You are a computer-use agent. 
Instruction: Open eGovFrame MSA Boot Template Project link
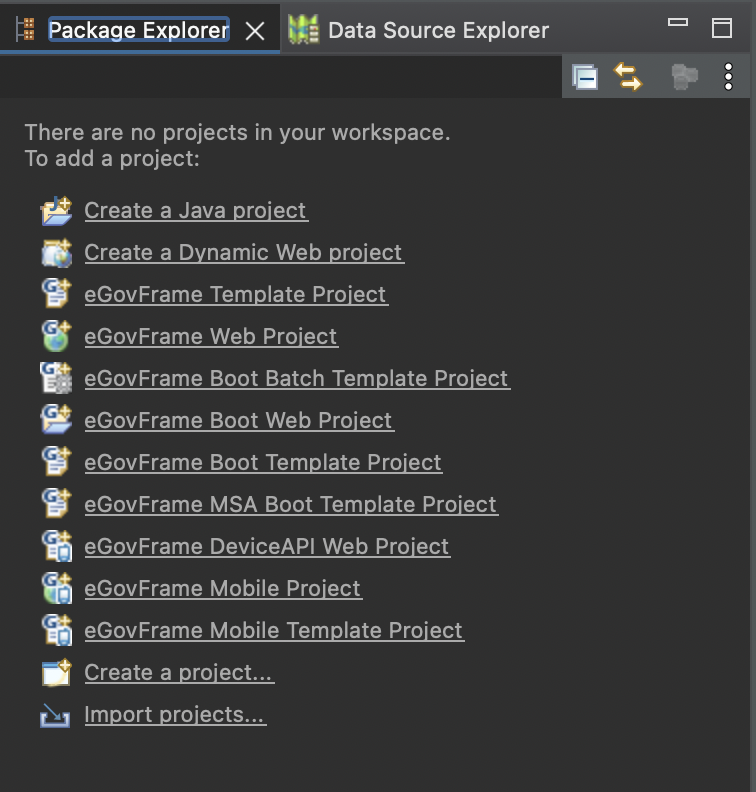click(x=290, y=504)
